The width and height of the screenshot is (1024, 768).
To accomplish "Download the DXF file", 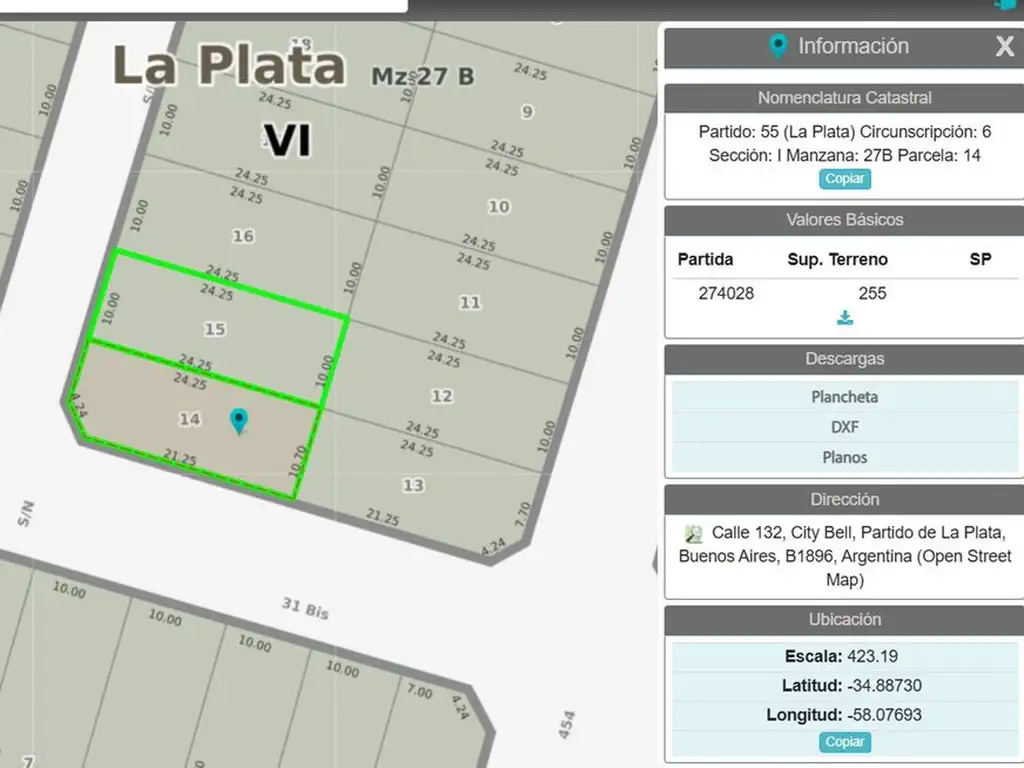I will click(845, 427).
